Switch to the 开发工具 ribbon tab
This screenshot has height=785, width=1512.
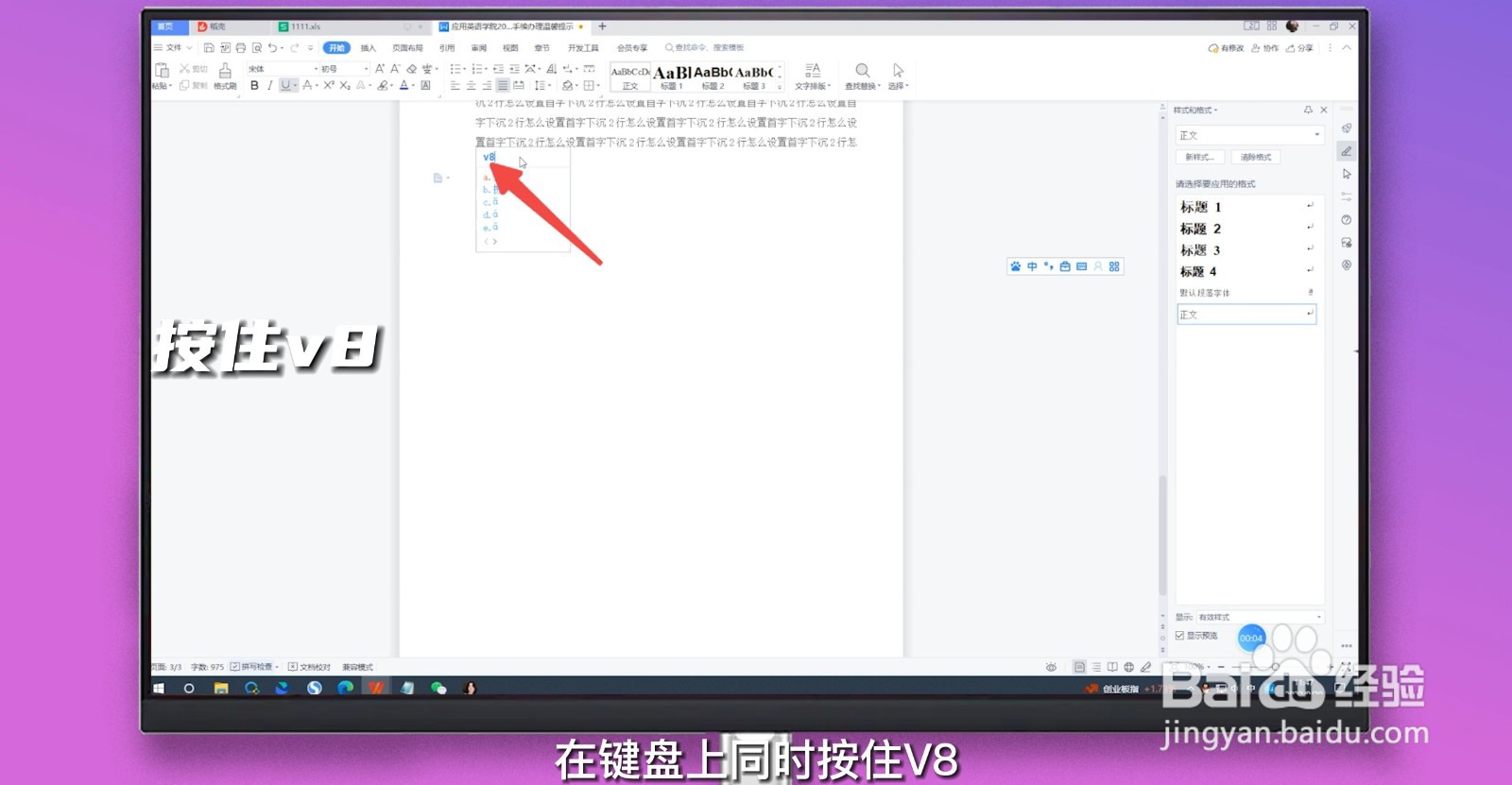[x=583, y=47]
